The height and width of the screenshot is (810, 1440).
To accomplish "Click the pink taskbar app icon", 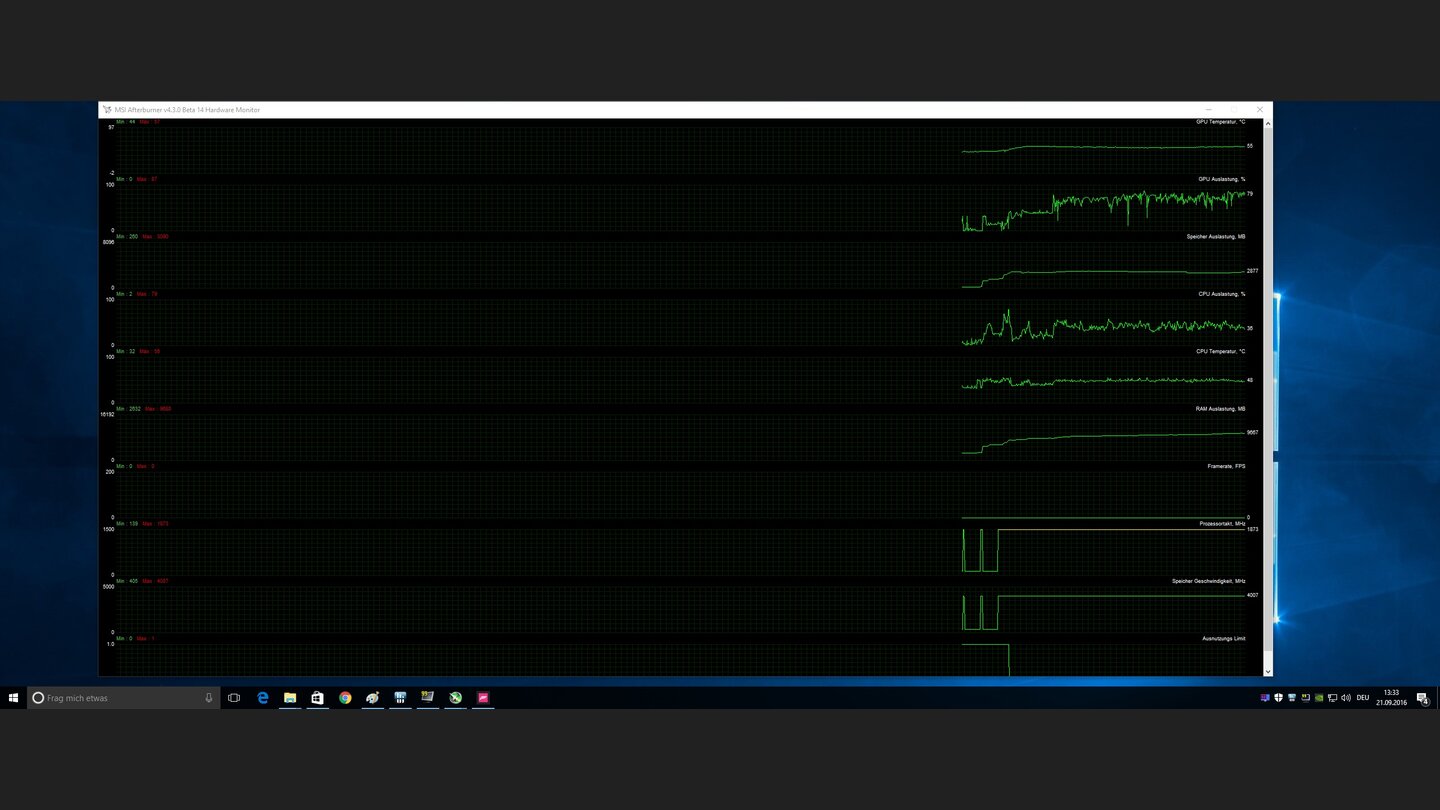I will coord(483,698).
